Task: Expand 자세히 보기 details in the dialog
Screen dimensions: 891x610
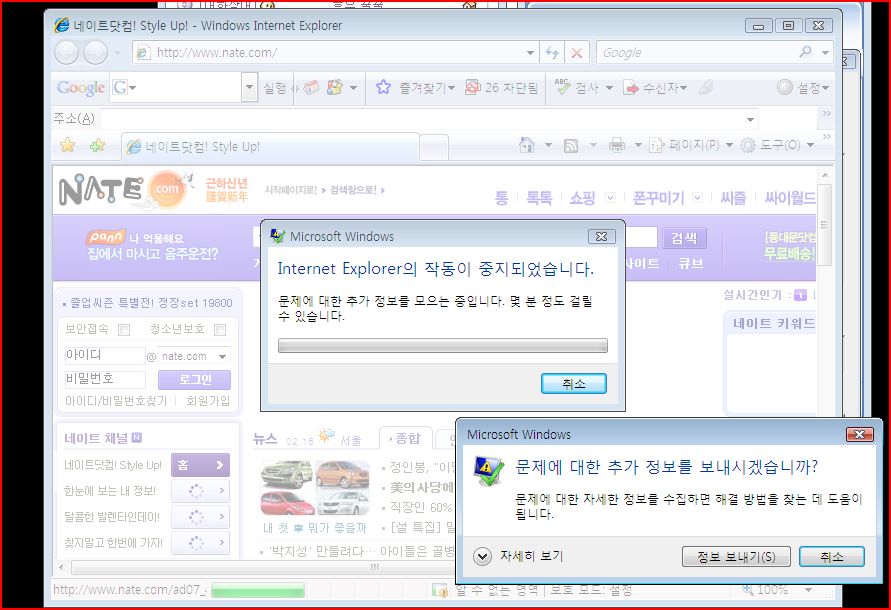Action: click(x=482, y=556)
